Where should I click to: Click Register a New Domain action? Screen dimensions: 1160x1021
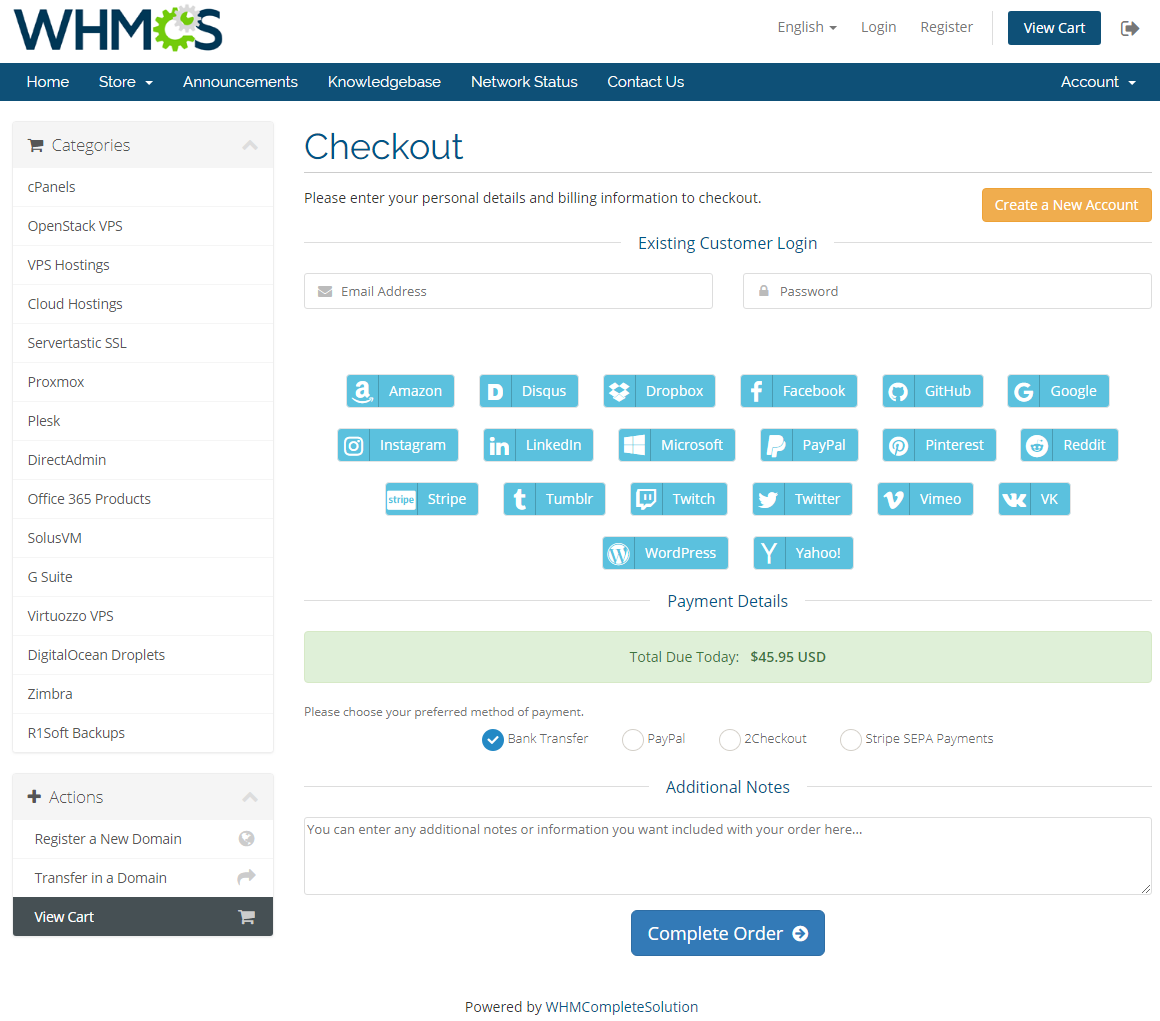point(143,839)
